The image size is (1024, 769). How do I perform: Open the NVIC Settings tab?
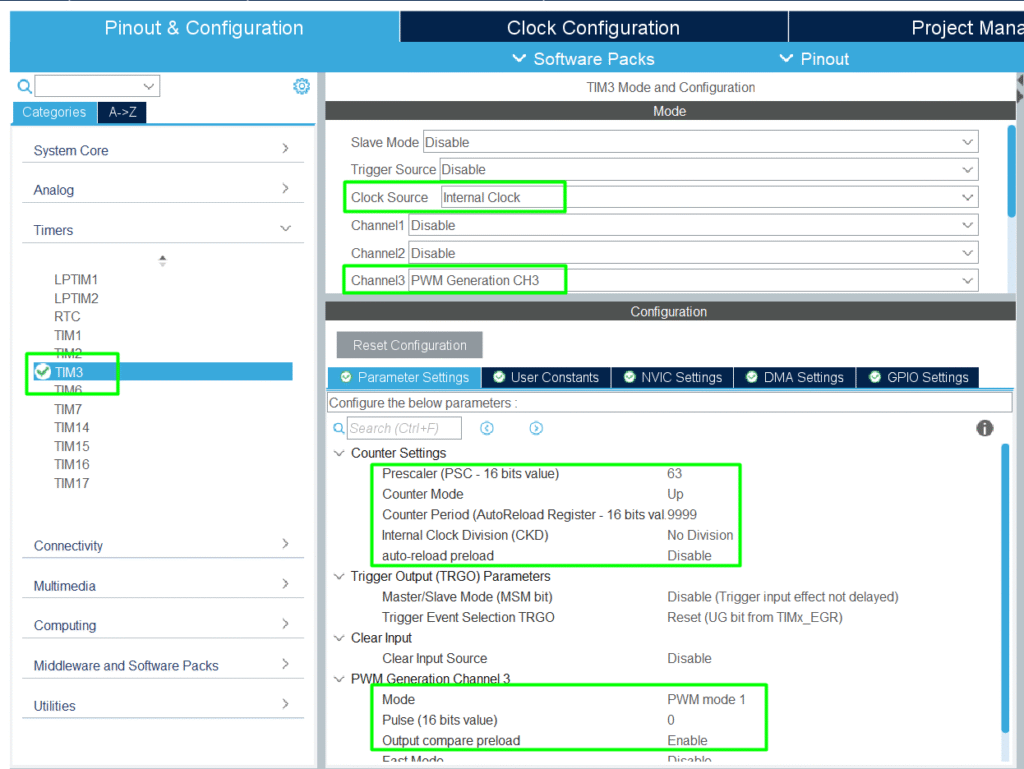point(672,377)
